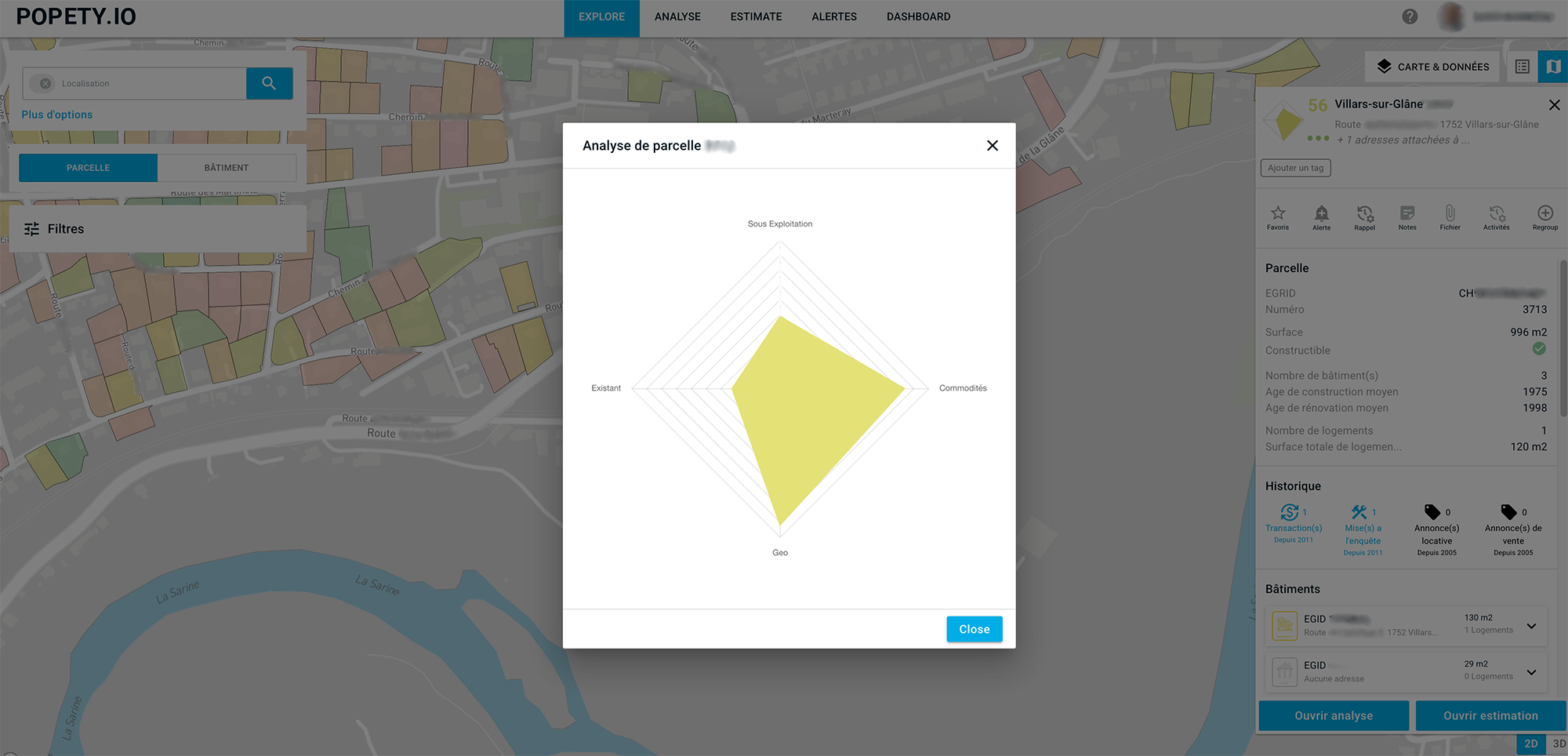The height and width of the screenshot is (756, 1568).
Task: Click the Rappel reminder icon
Action: [x=1364, y=213]
